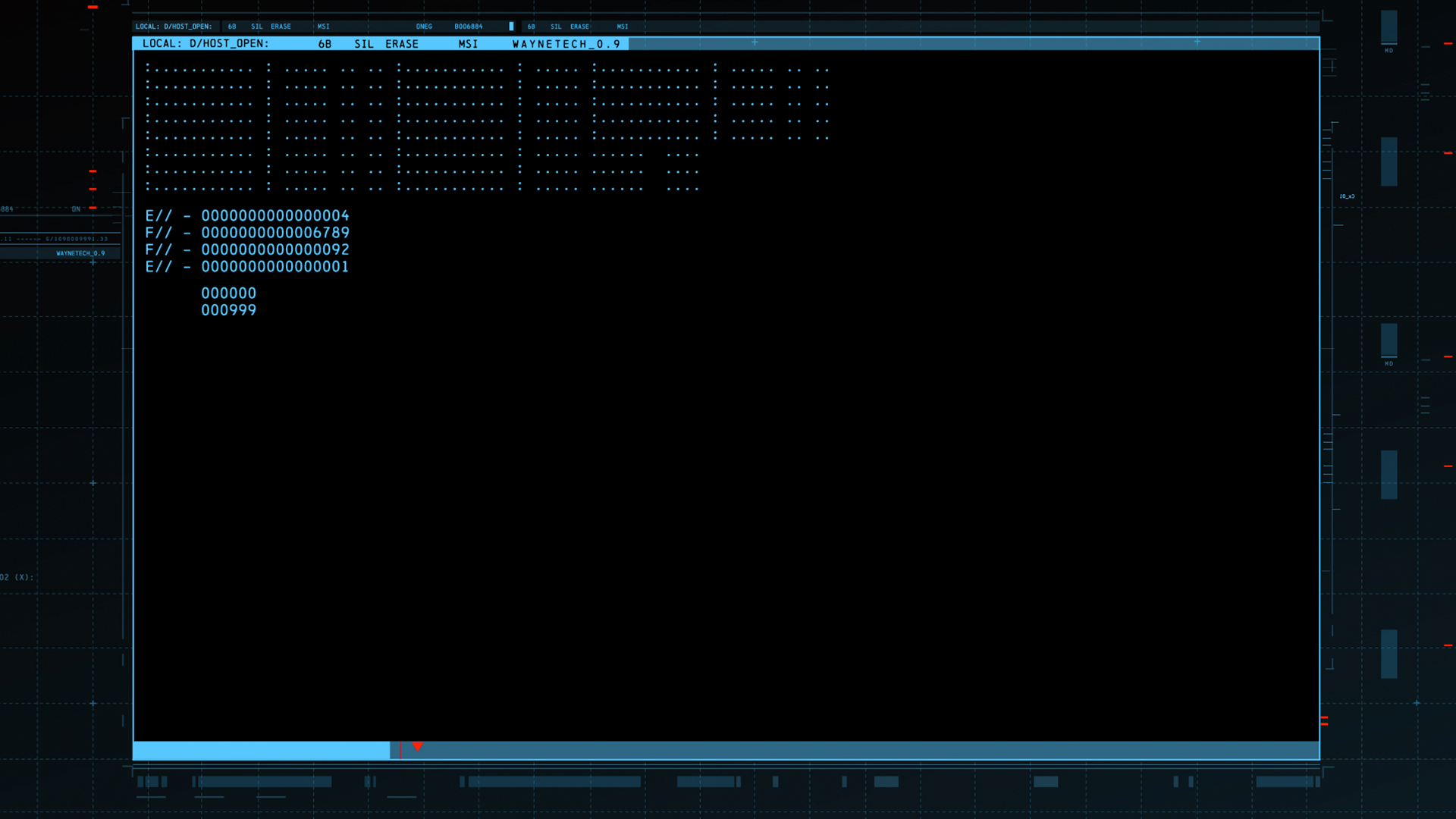Image resolution: width=1456 pixels, height=819 pixels.
Task: Click the E// line ending in 0004
Action: [247, 216]
